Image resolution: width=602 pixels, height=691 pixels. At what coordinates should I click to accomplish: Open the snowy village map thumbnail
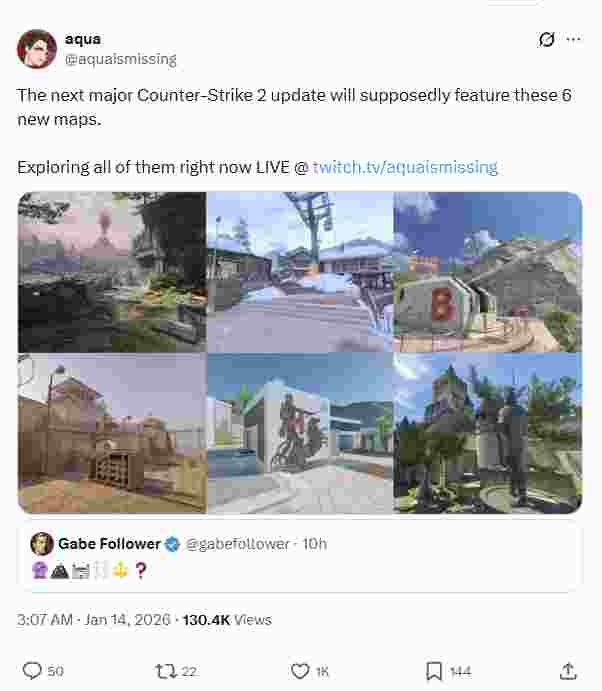(300, 271)
